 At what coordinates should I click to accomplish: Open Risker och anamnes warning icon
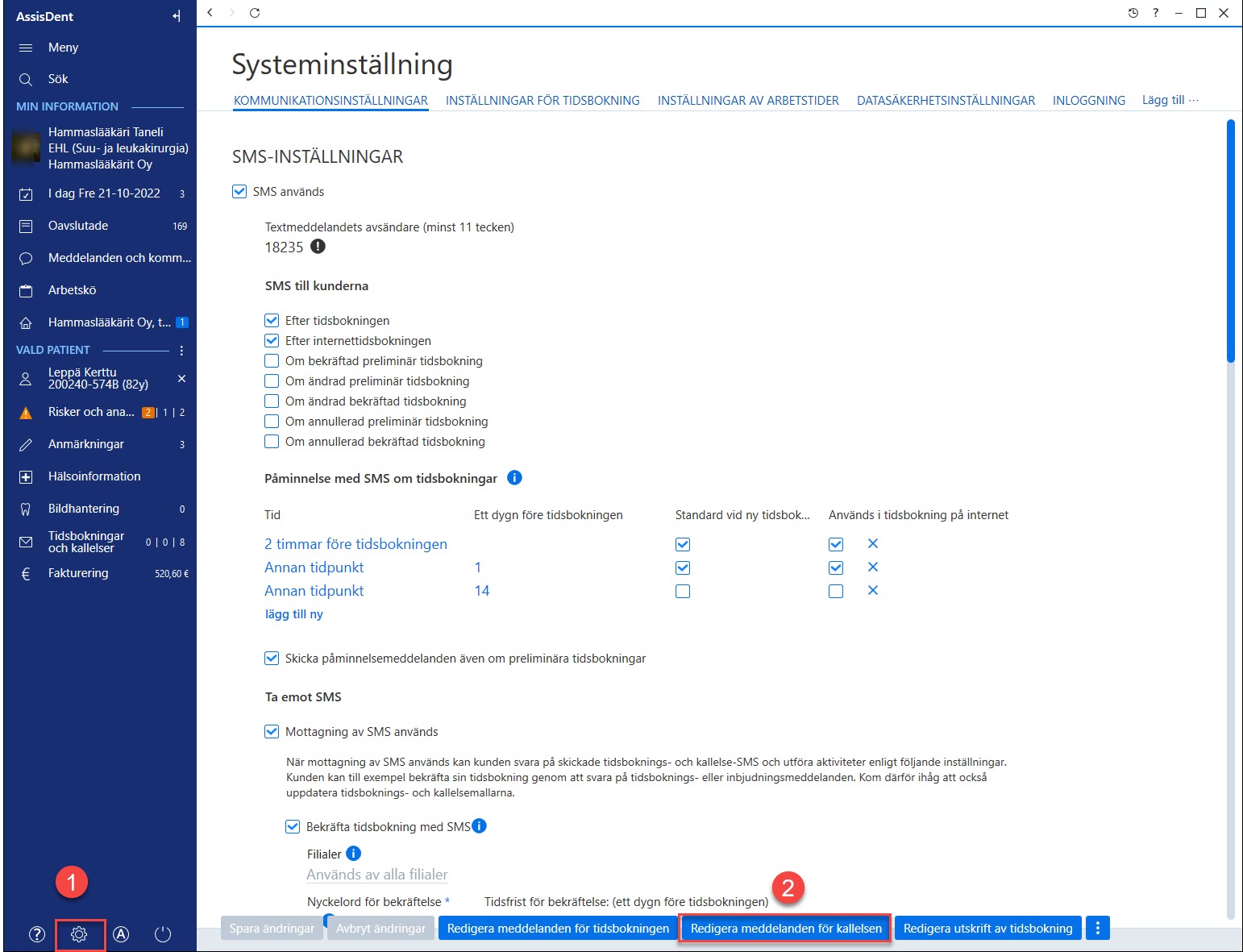point(26,413)
